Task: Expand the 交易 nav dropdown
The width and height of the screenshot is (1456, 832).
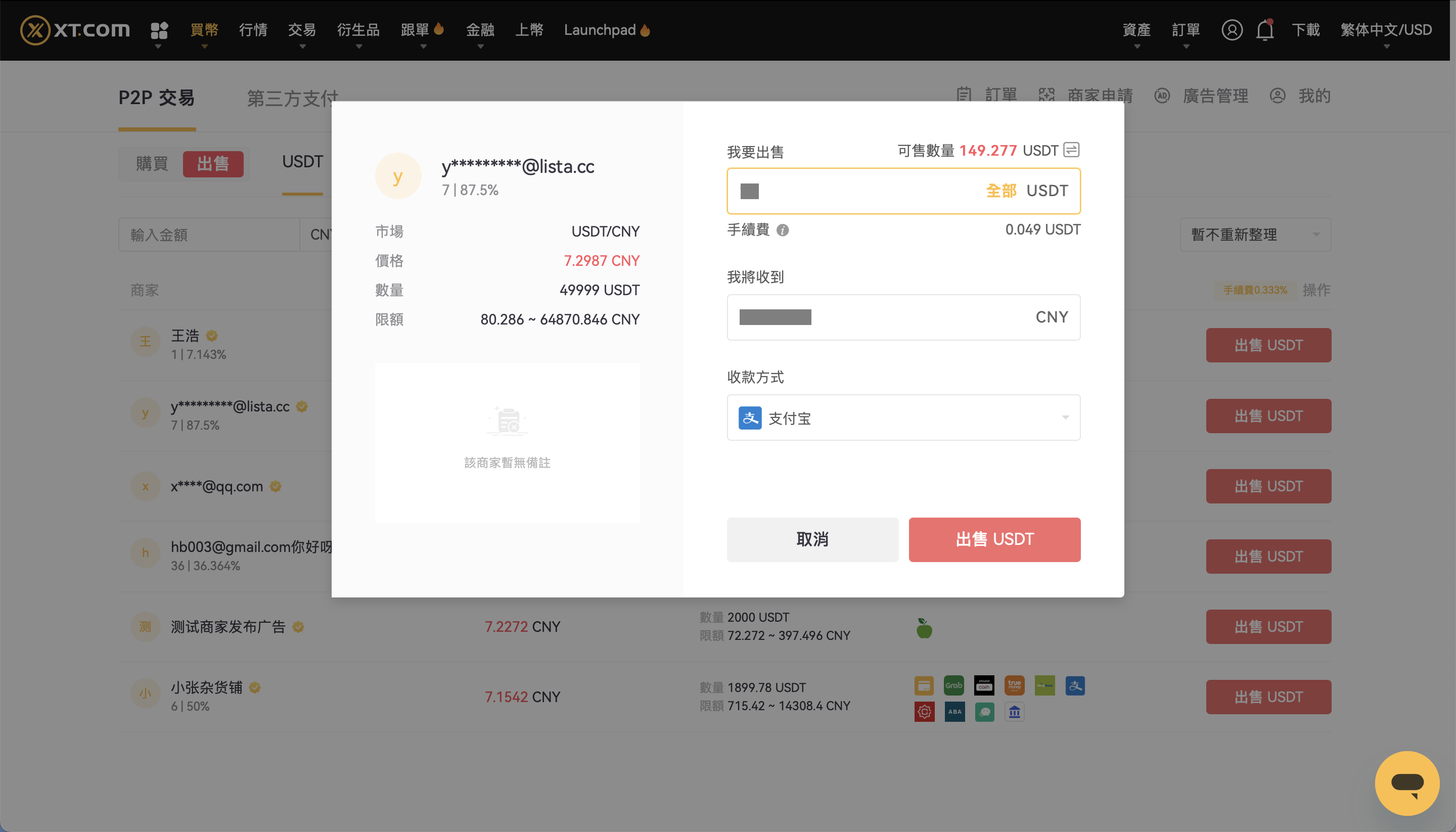Action: (302, 30)
